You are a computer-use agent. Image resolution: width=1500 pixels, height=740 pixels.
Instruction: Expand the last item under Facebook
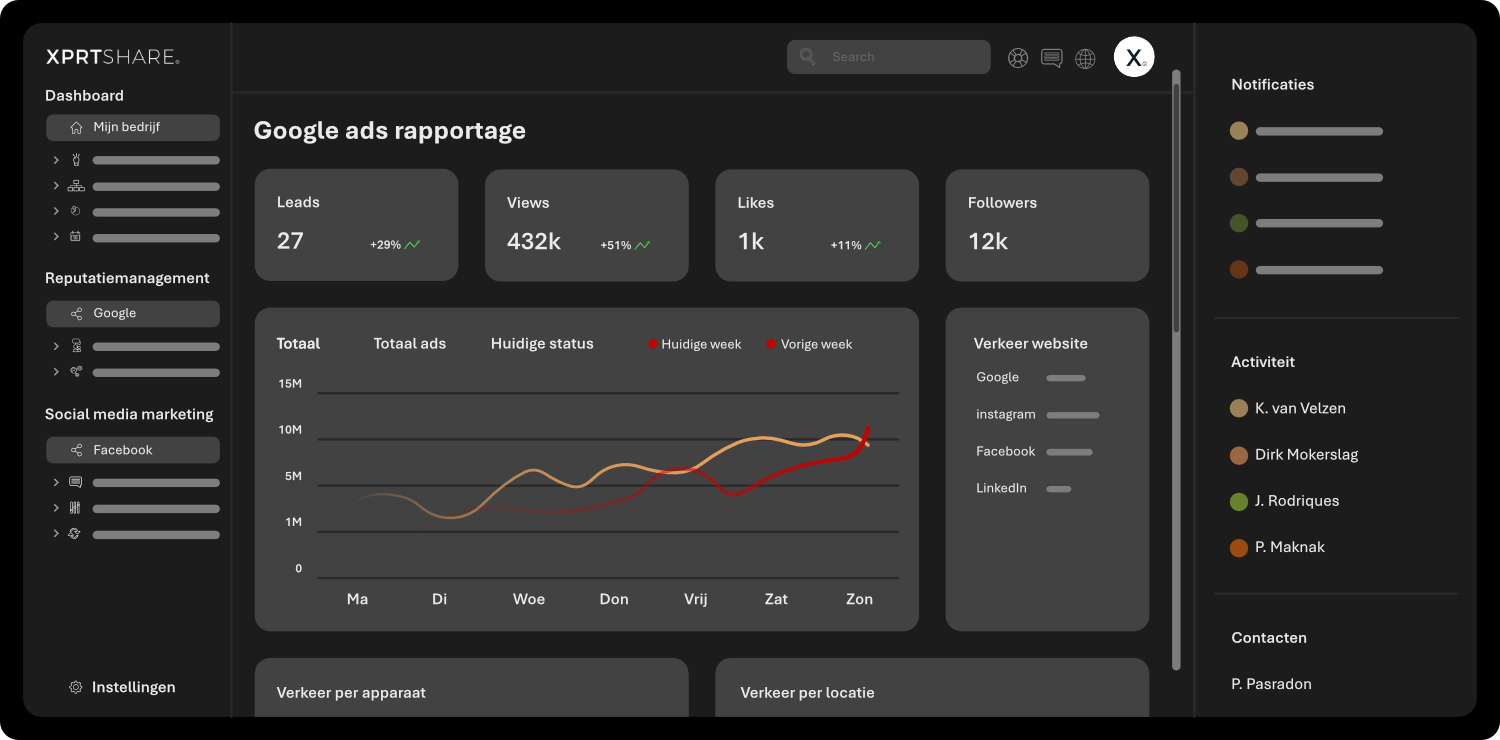[57, 534]
